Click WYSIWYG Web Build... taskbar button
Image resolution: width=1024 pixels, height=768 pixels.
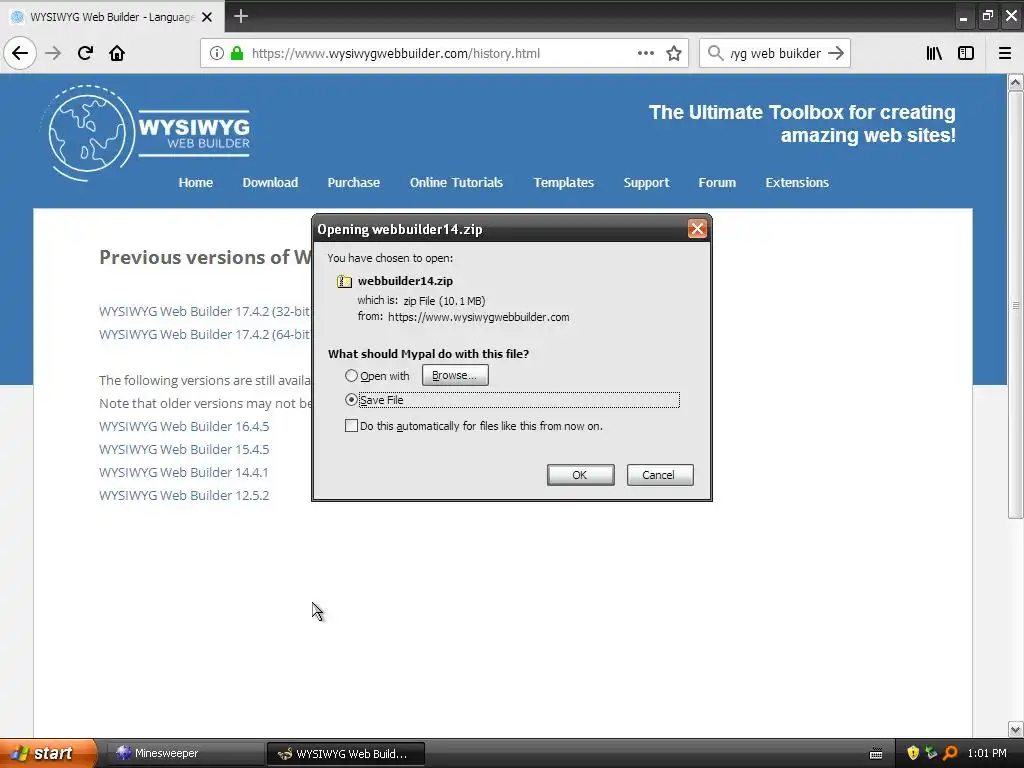pos(346,754)
